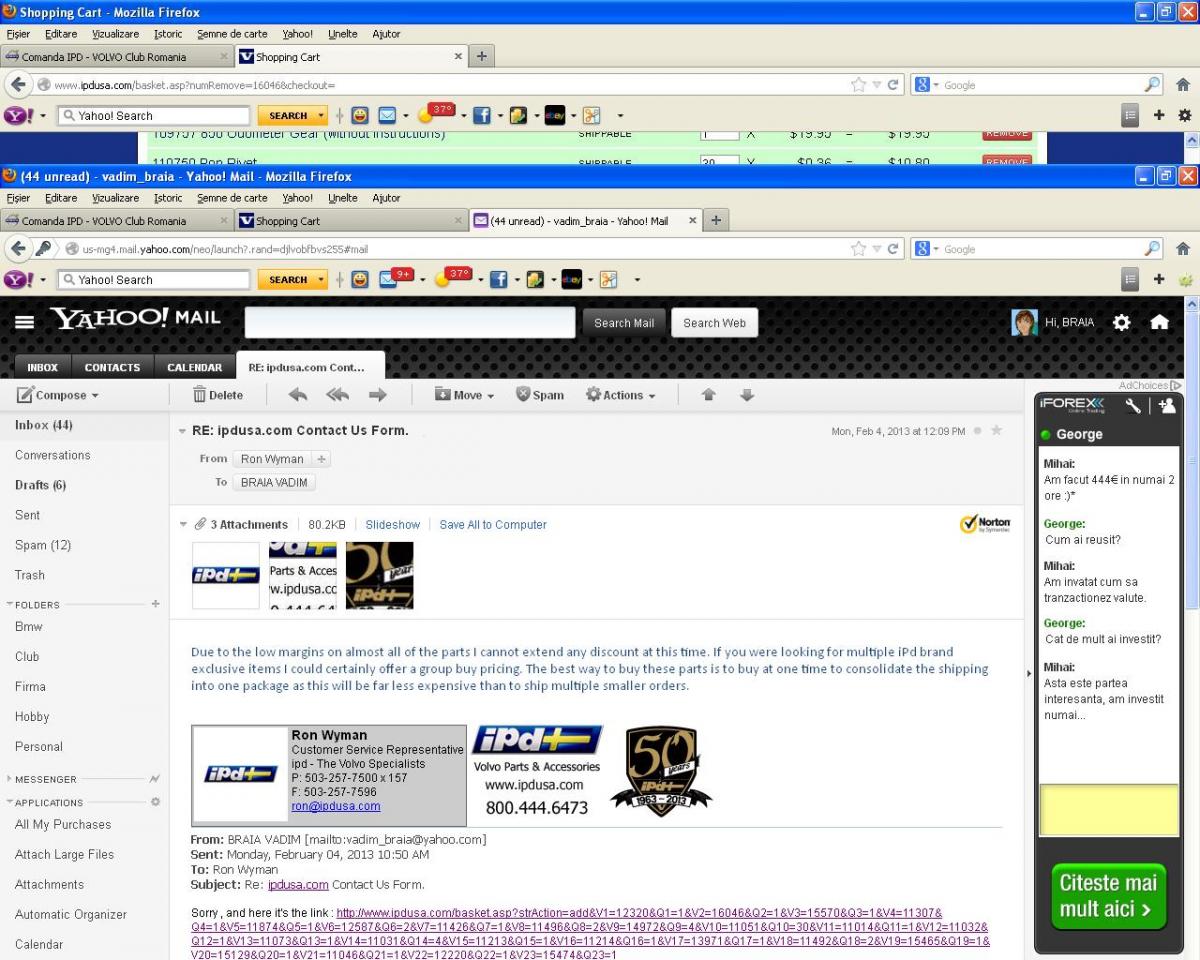Click the Search Mail button
This screenshot has height=960, width=1200.
(x=624, y=323)
